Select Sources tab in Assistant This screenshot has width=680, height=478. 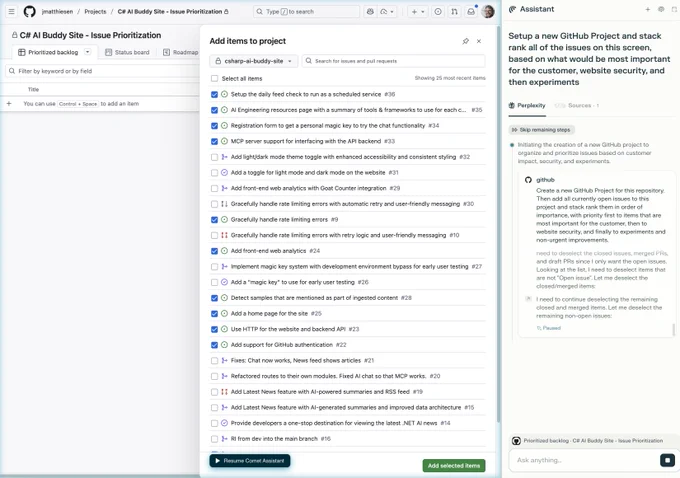[x=577, y=105]
